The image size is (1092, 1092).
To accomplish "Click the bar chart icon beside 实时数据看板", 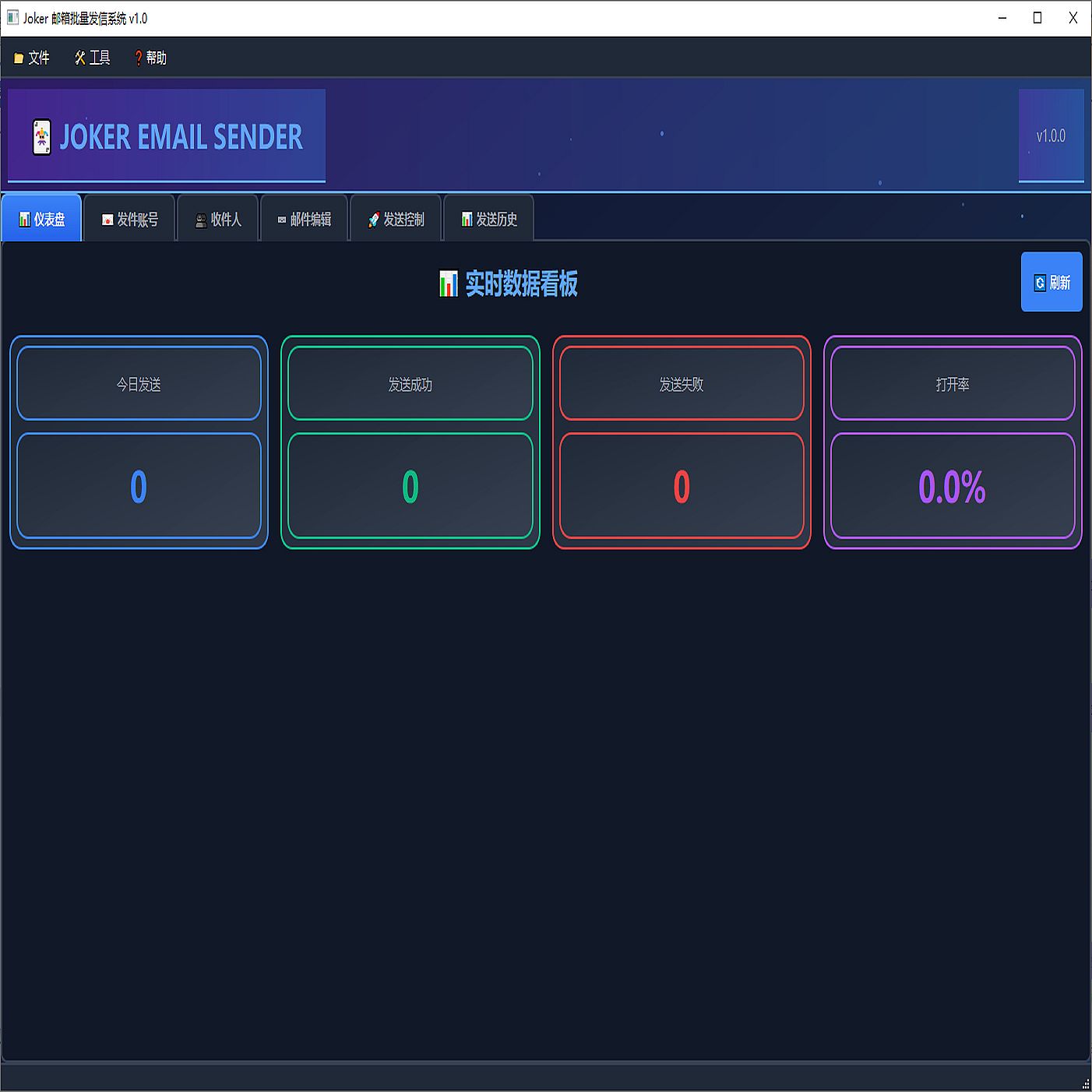I will click(449, 284).
